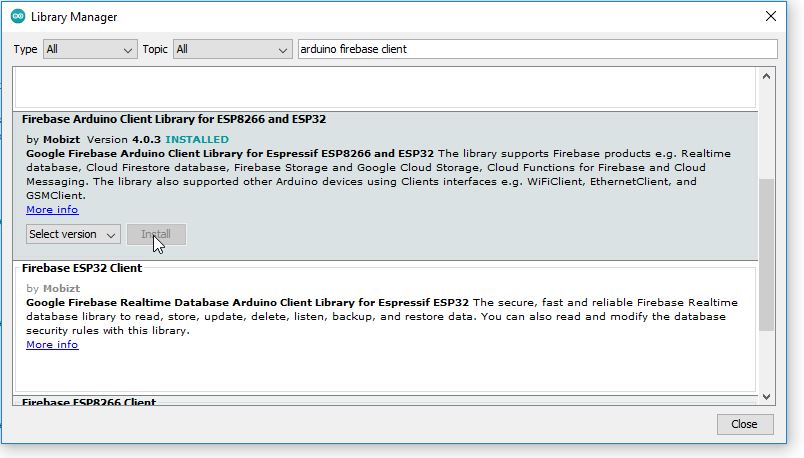Screen dimensions: 804x458
Task: Open More info link for Firebase Arduino Client Library
Action: (52, 210)
